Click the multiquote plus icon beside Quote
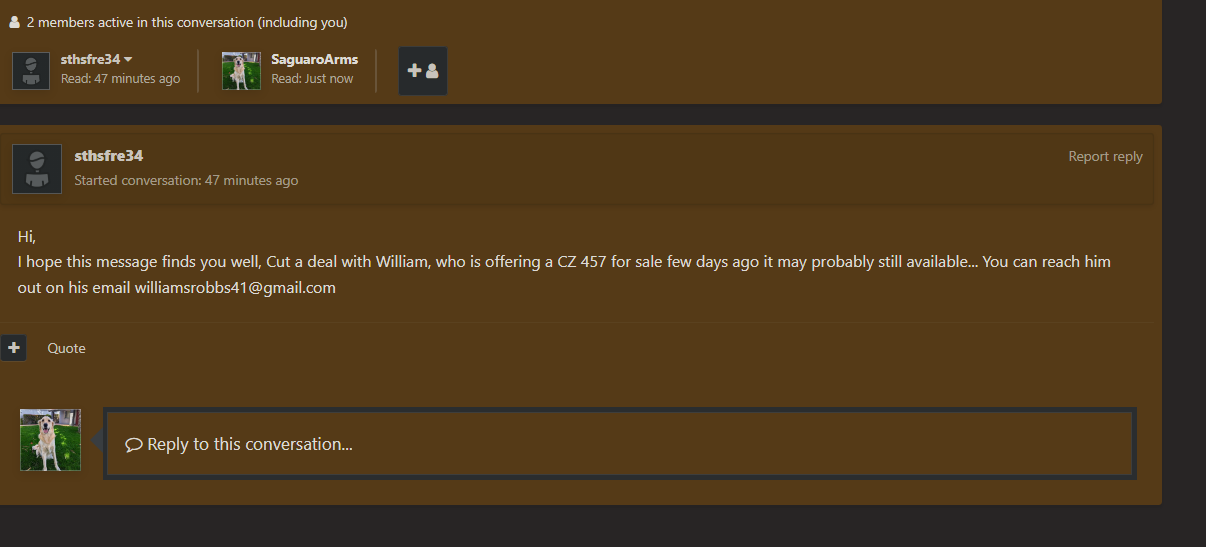Screen dimensions: 1206x547 (13, 348)
